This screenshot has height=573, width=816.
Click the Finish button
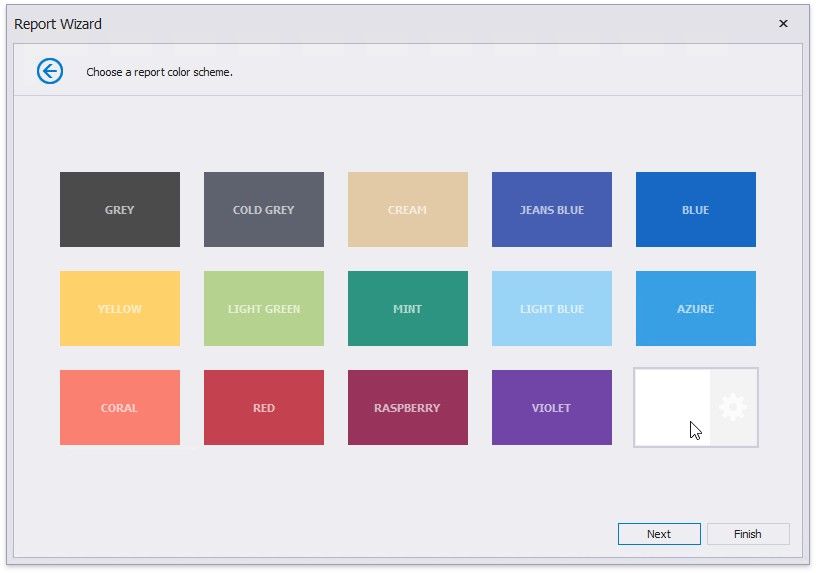[748, 534]
